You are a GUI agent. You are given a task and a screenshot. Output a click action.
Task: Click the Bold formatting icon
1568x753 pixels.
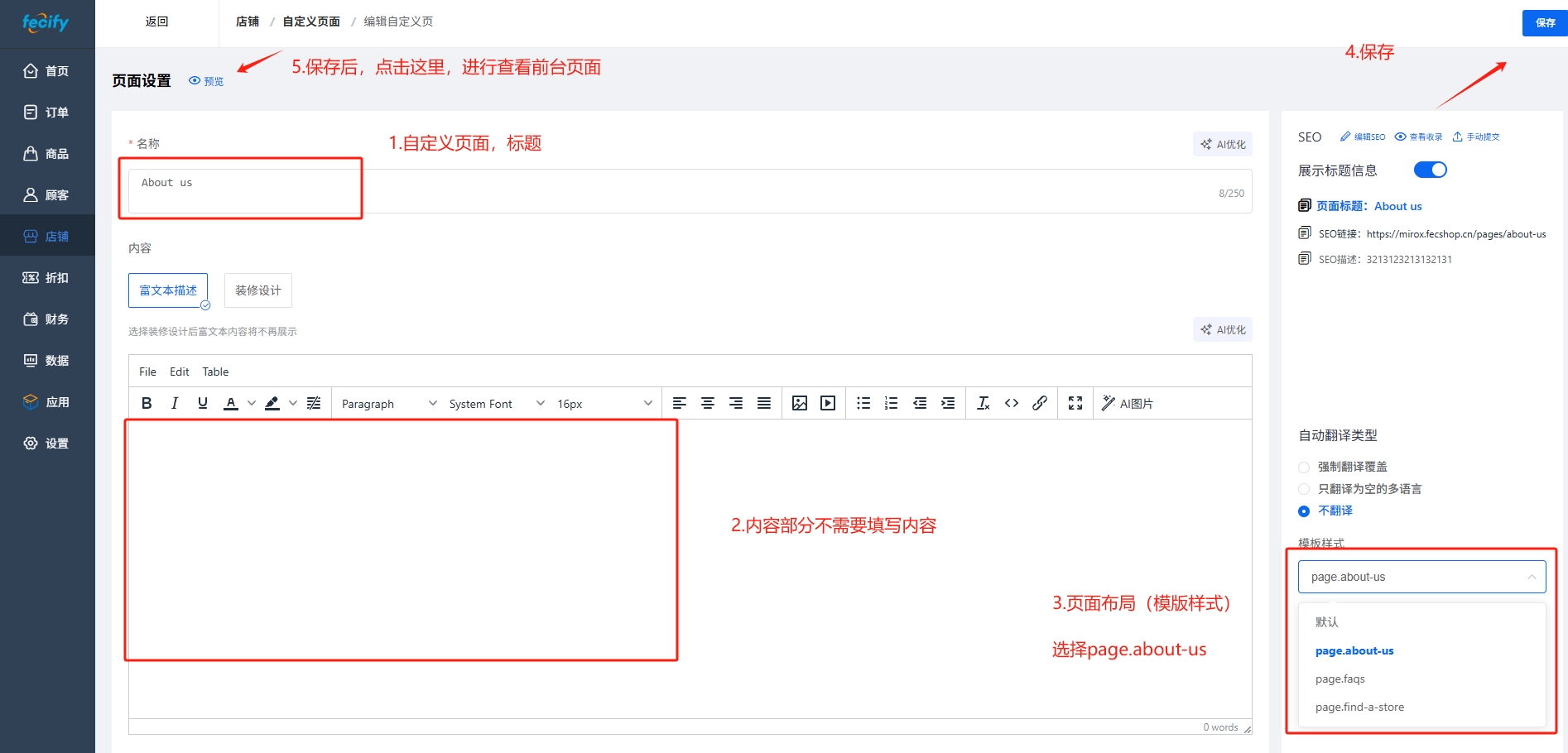click(x=147, y=403)
